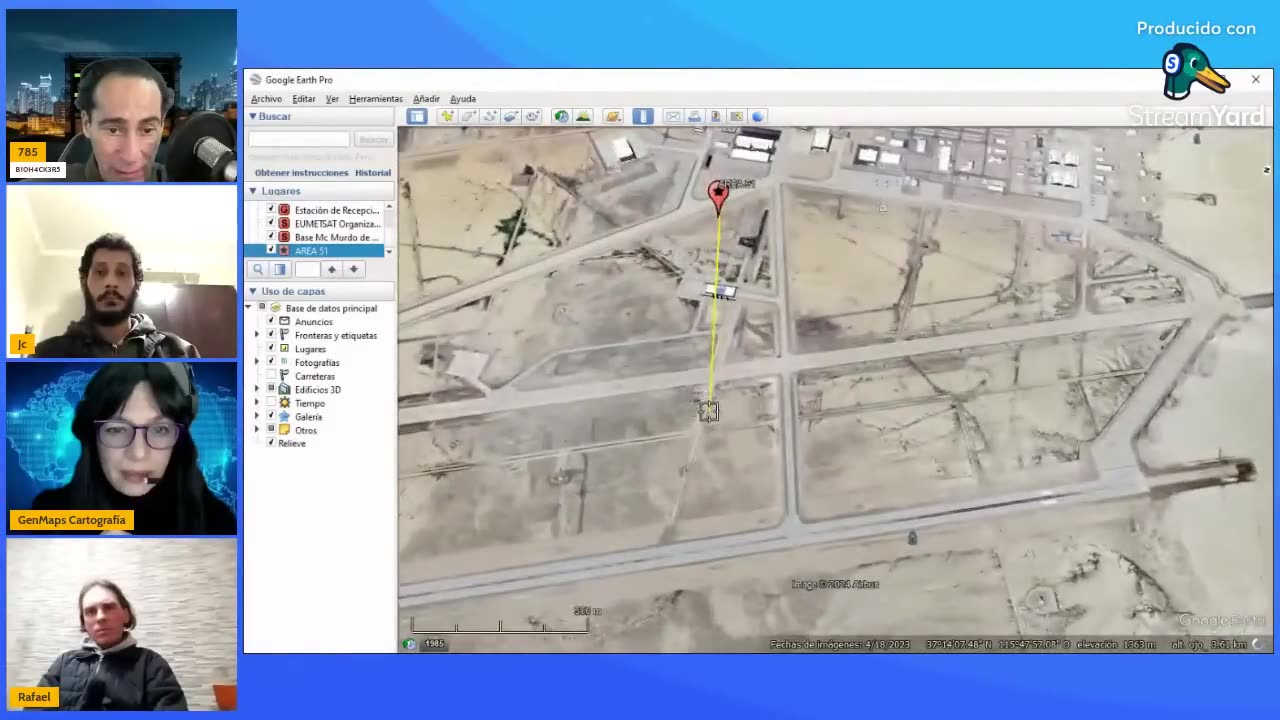1280x720 pixels.
Task: Click the magnifier search-places icon under Lugares
Action: click(258, 269)
